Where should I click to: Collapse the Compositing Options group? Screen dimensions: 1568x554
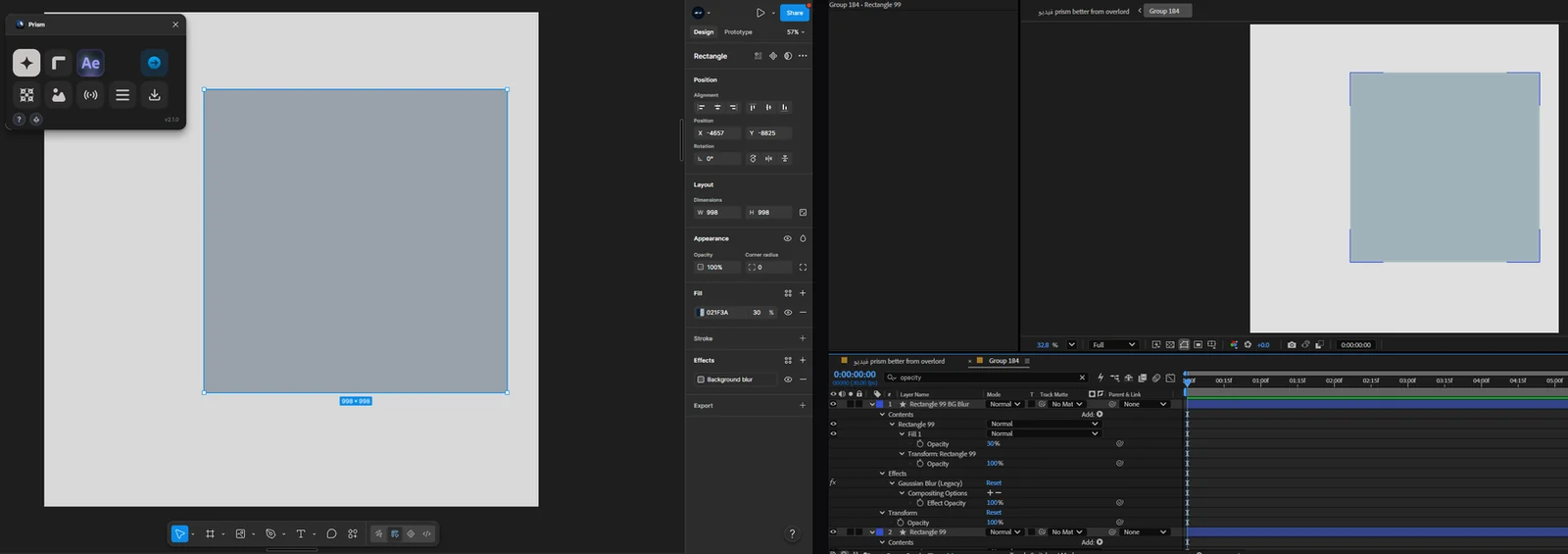click(x=902, y=493)
